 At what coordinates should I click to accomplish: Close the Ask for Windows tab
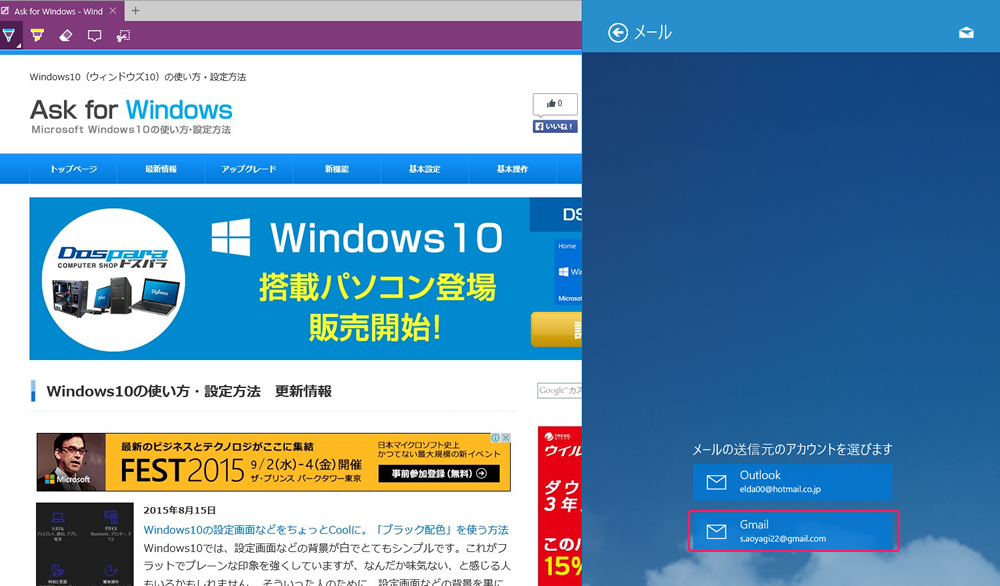click(x=113, y=11)
